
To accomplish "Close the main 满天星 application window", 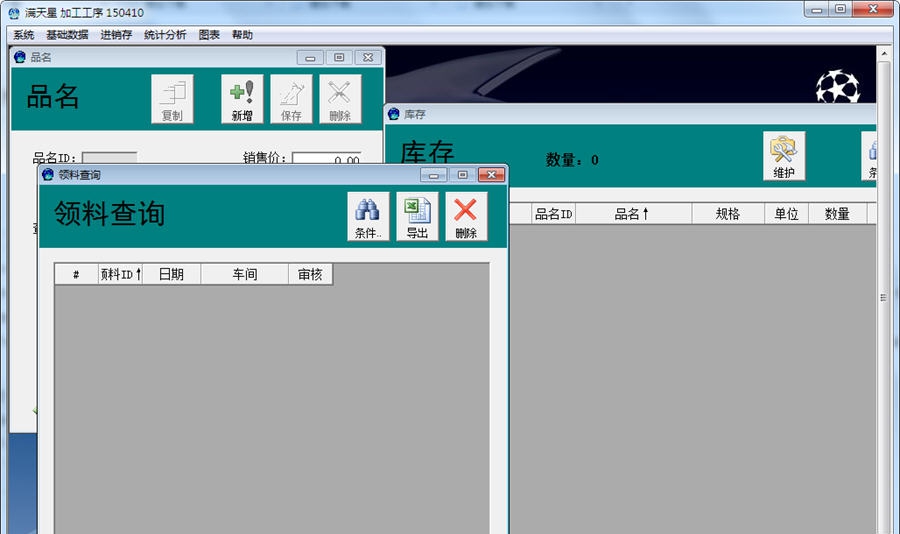I will coord(872,9).
